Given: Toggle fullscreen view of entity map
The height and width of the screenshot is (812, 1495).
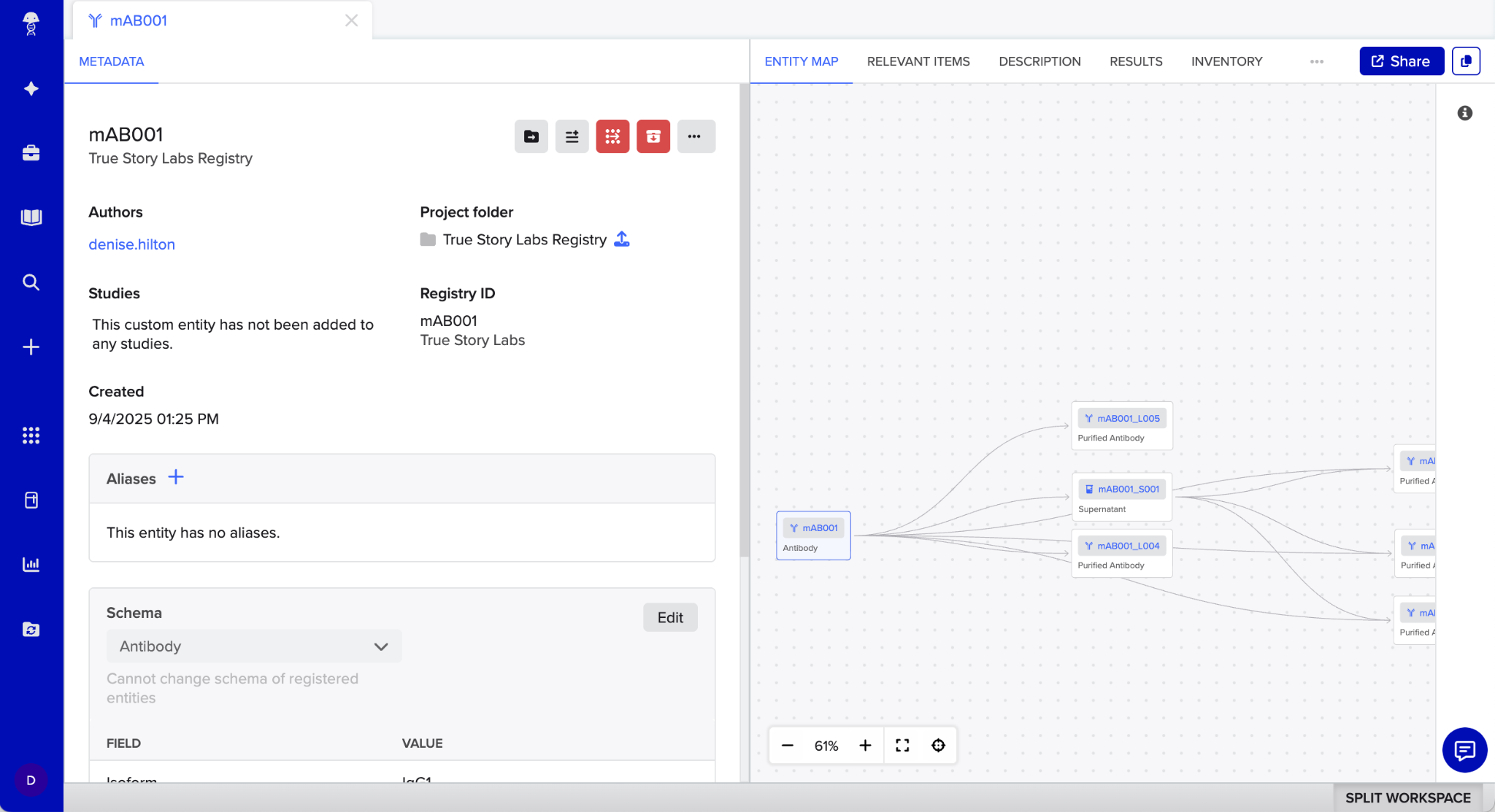Looking at the screenshot, I should (x=902, y=745).
